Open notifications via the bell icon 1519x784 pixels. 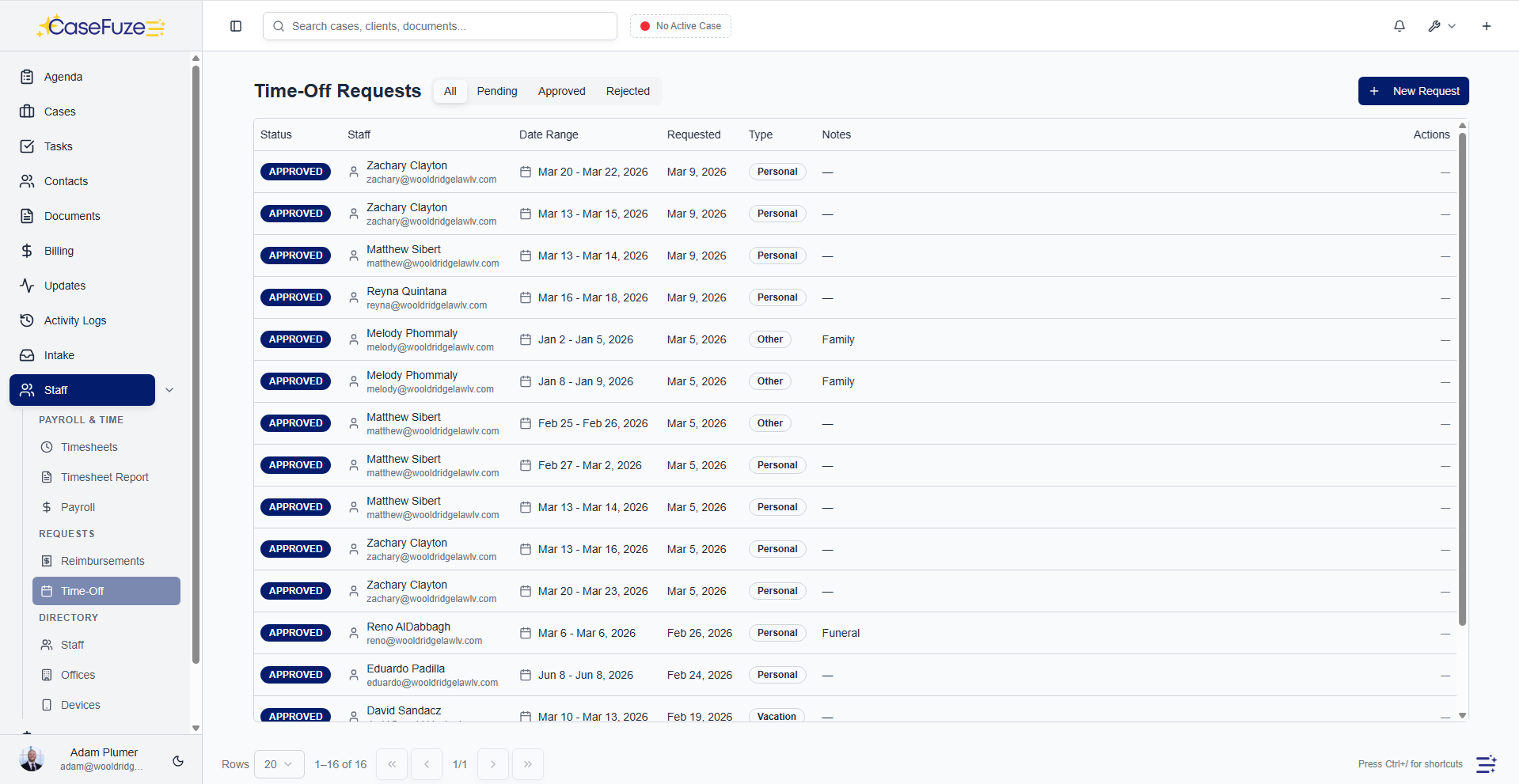[1399, 26]
